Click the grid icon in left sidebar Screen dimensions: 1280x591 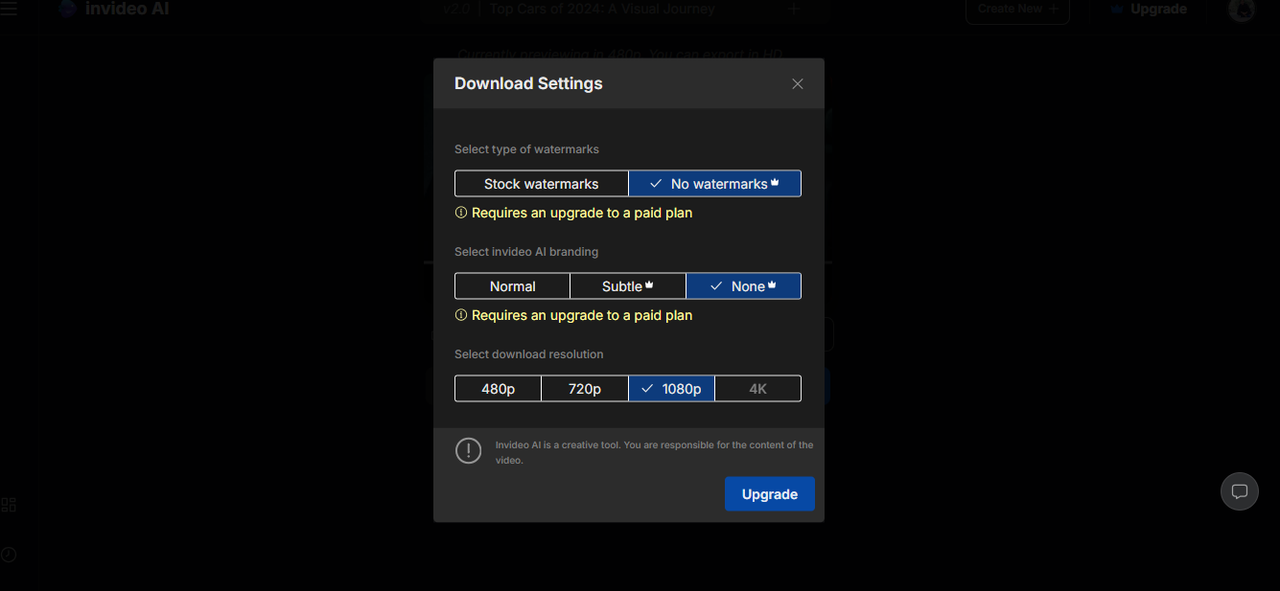[8, 505]
